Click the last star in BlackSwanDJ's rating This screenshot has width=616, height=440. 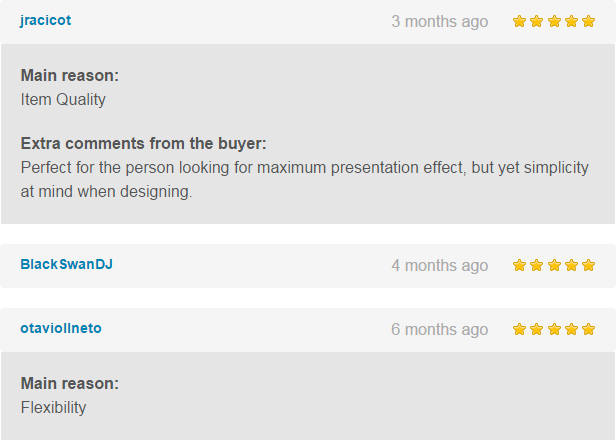[588, 265]
